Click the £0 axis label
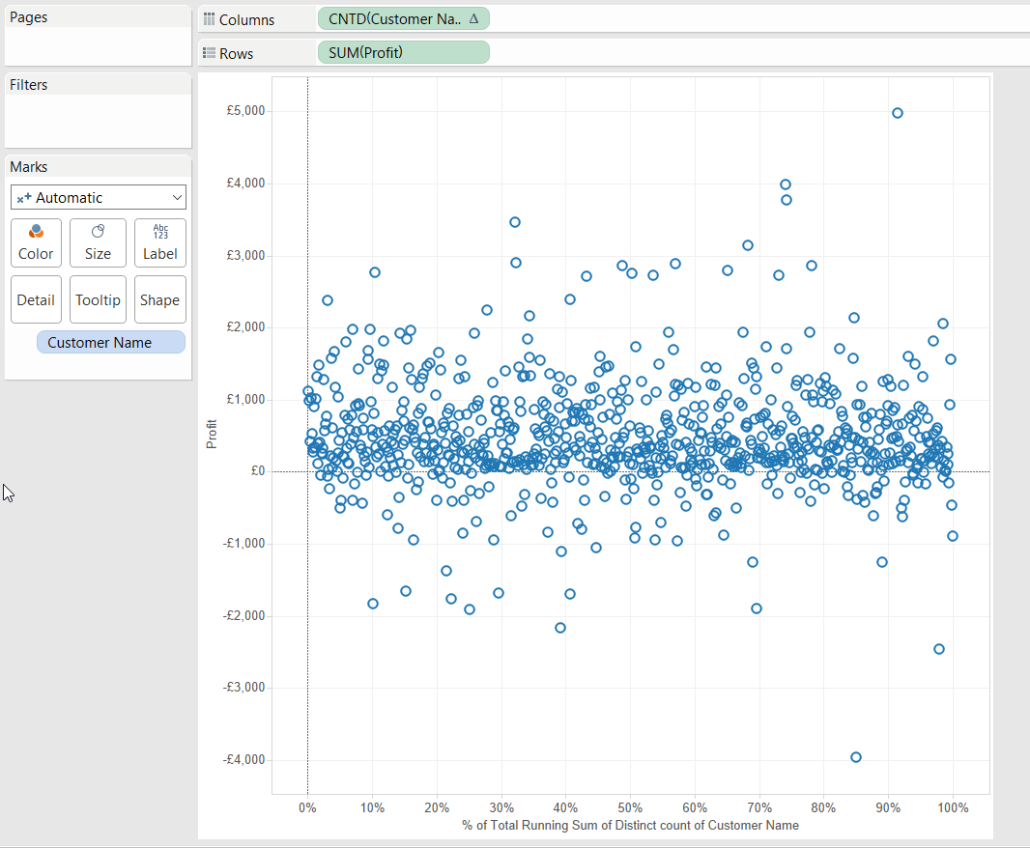 pyautogui.click(x=258, y=471)
